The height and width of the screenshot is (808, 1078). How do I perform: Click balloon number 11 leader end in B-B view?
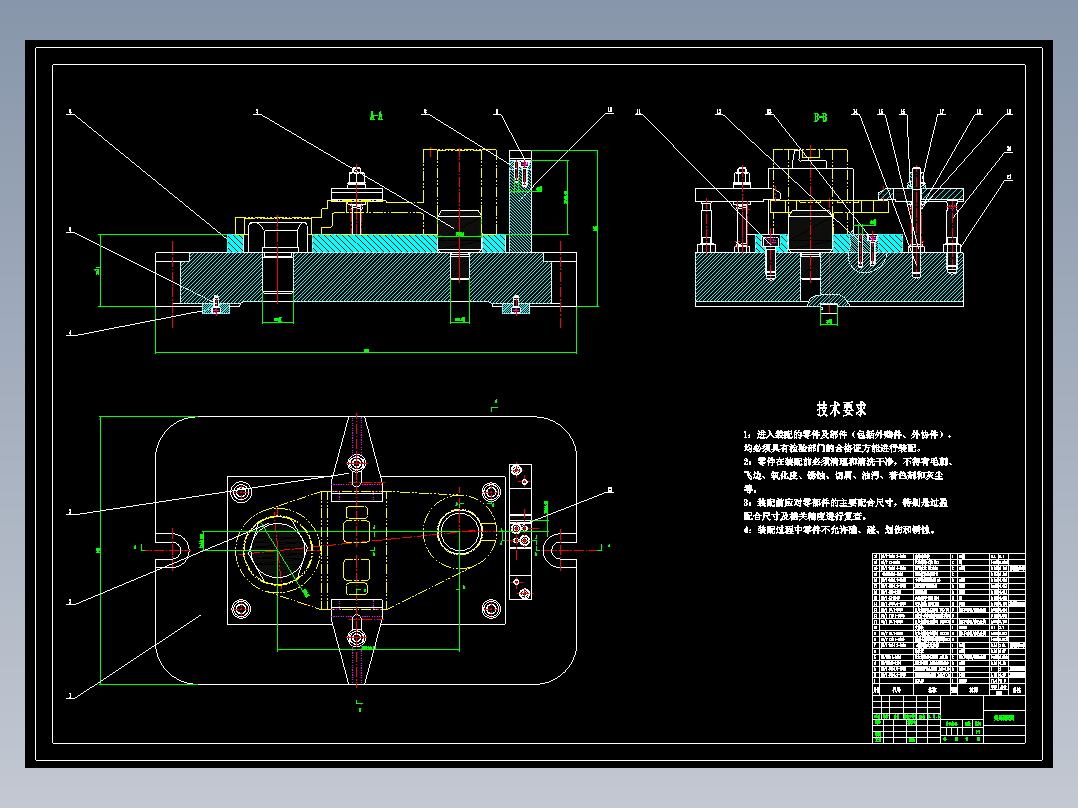pyautogui.click(x=638, y=111)
